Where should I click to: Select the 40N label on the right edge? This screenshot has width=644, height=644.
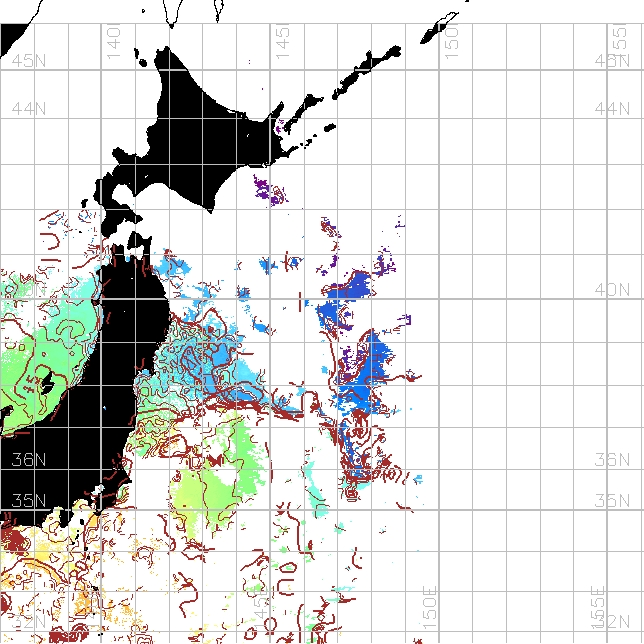pos(612,290)
